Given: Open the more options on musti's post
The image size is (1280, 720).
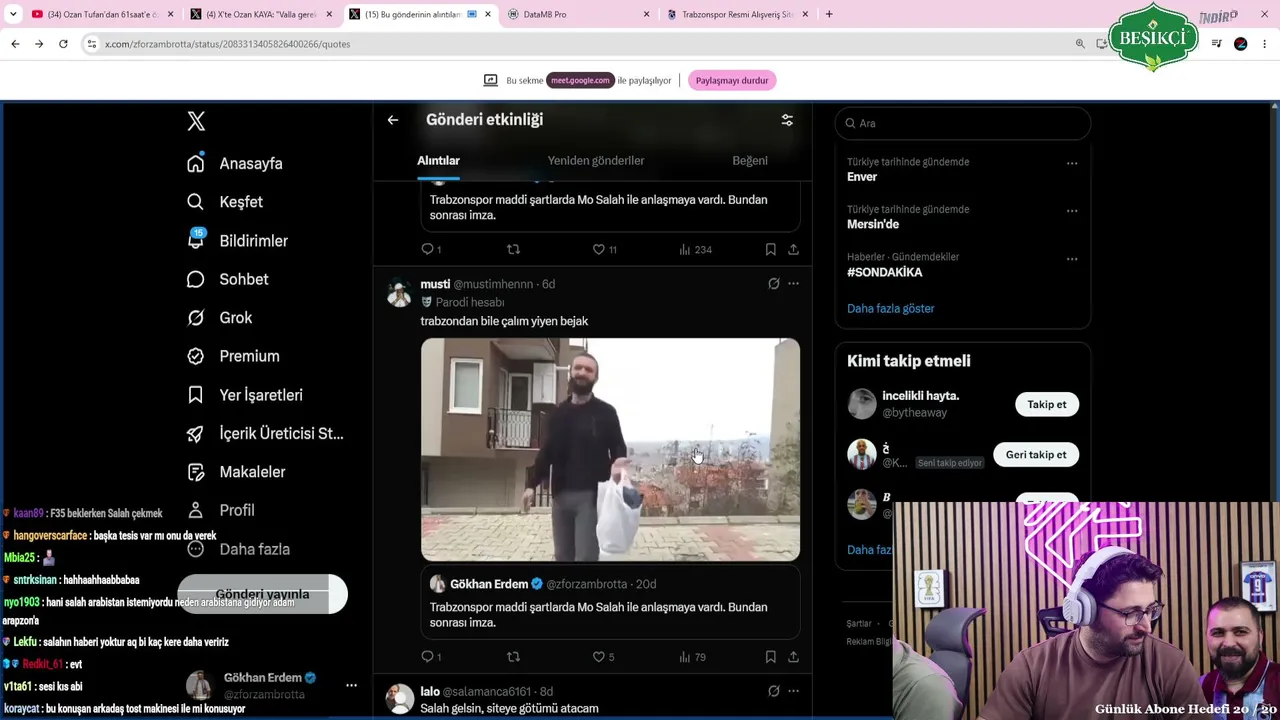Looking at the screenshot, I should 793,284.
